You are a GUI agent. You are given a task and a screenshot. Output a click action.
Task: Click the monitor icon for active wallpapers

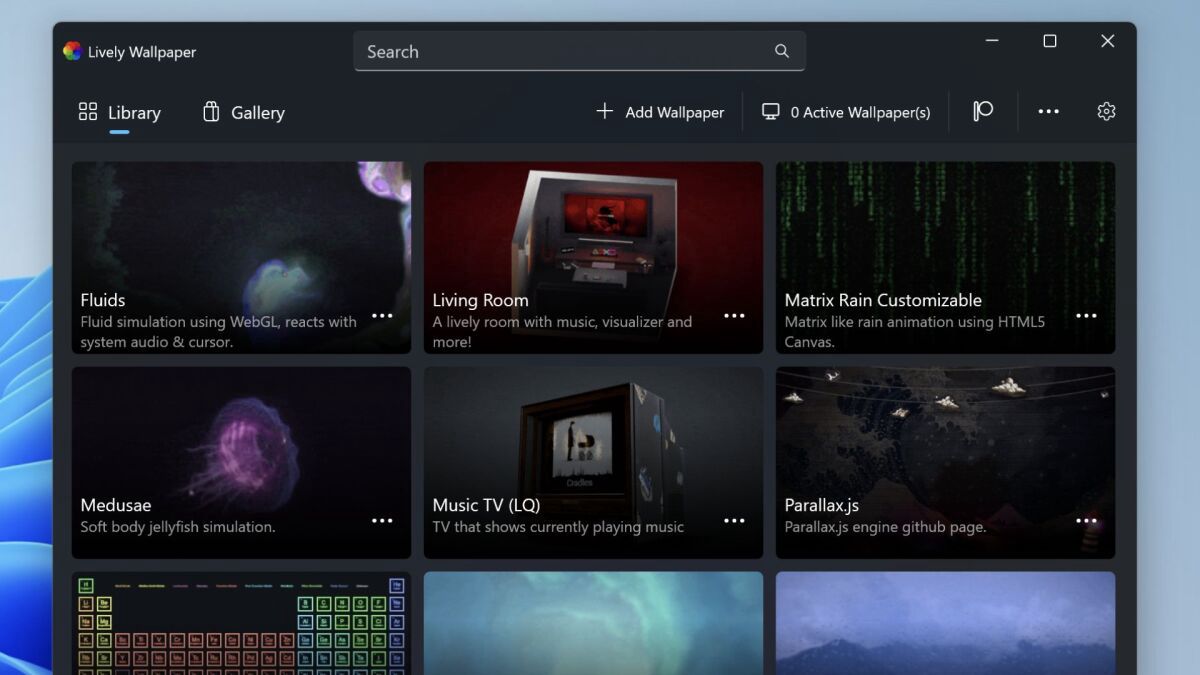(770, 112)
